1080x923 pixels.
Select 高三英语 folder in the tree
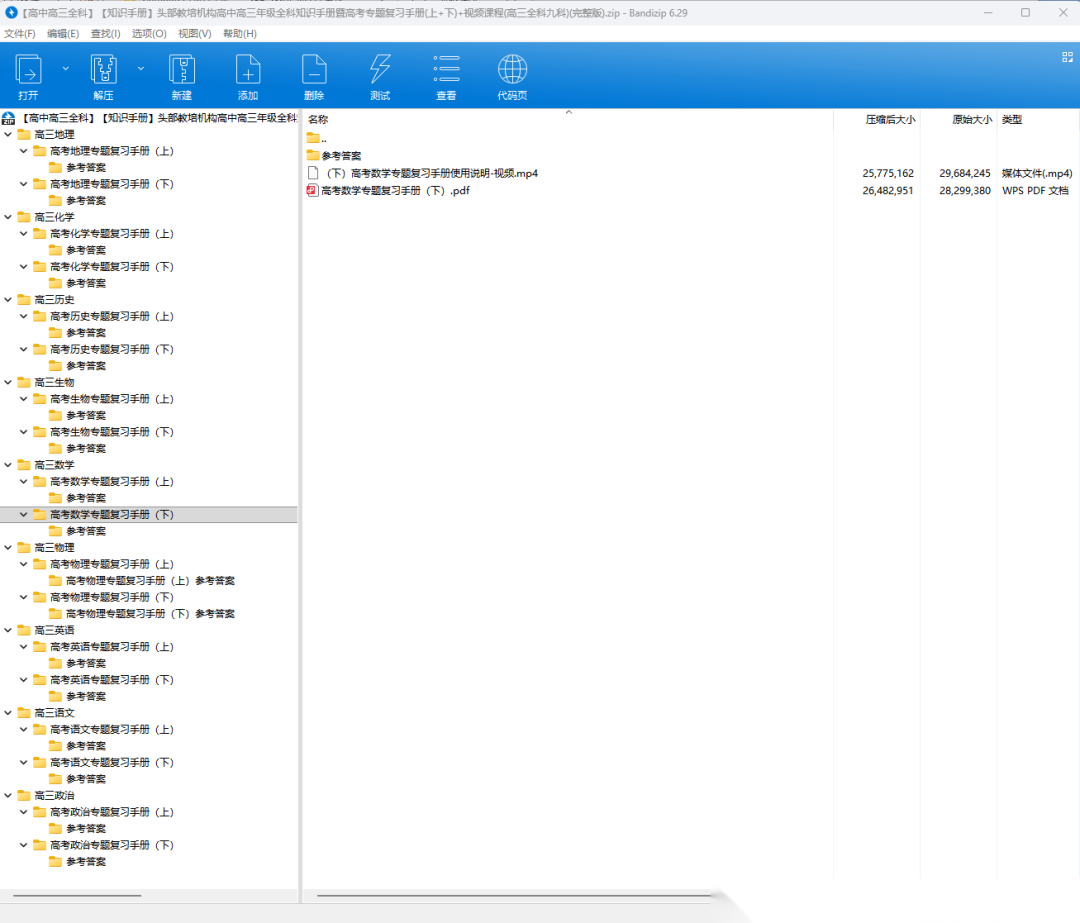click(54, 630)
